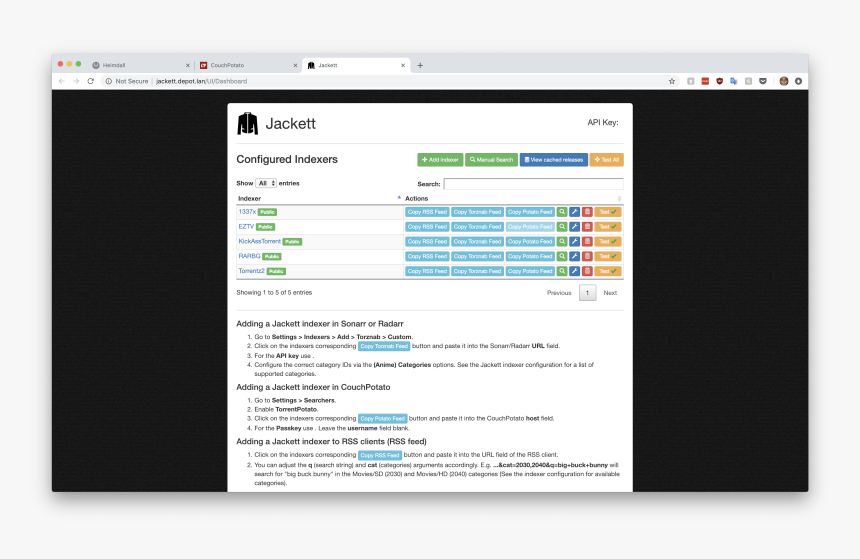Screen dimensions: 860x559
Task: Open the translate extension icon
Action: point(734,81)
